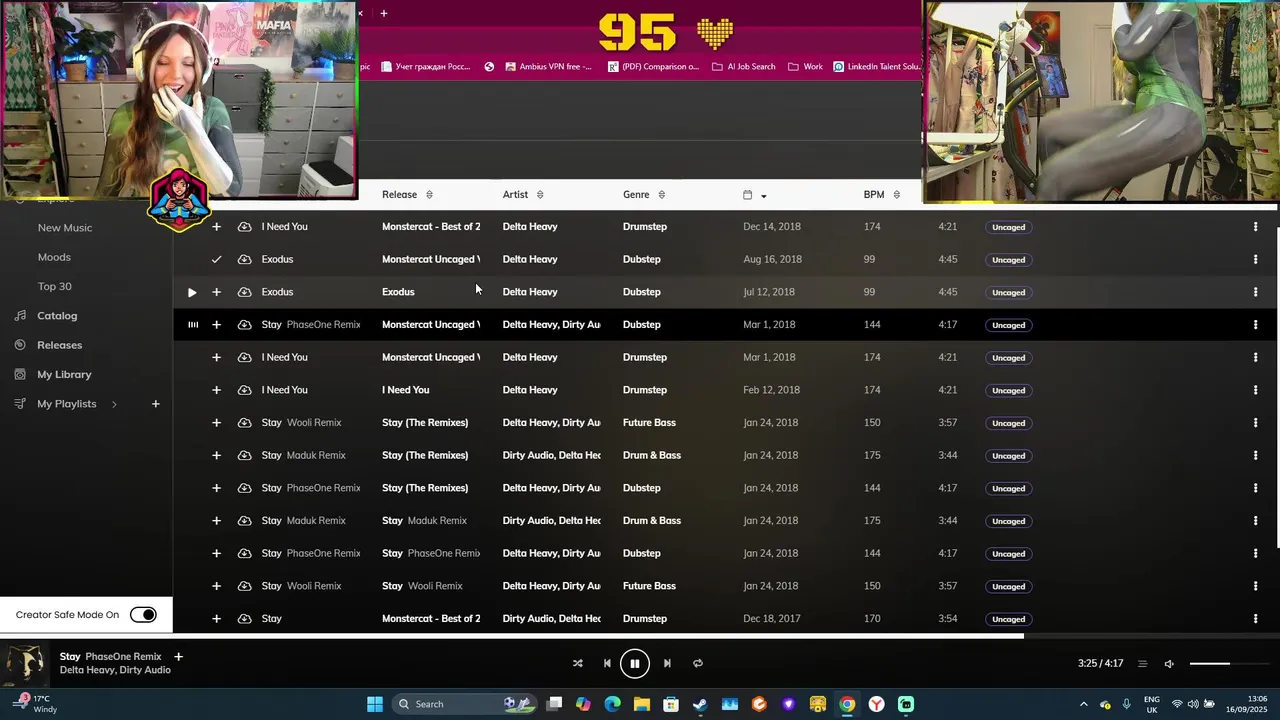Viewport: 1280px width, 720px height.
Task: Open the three-dot menu for the Stay track dated Dec 18, 2017
Action: (x=1255, y=619)
